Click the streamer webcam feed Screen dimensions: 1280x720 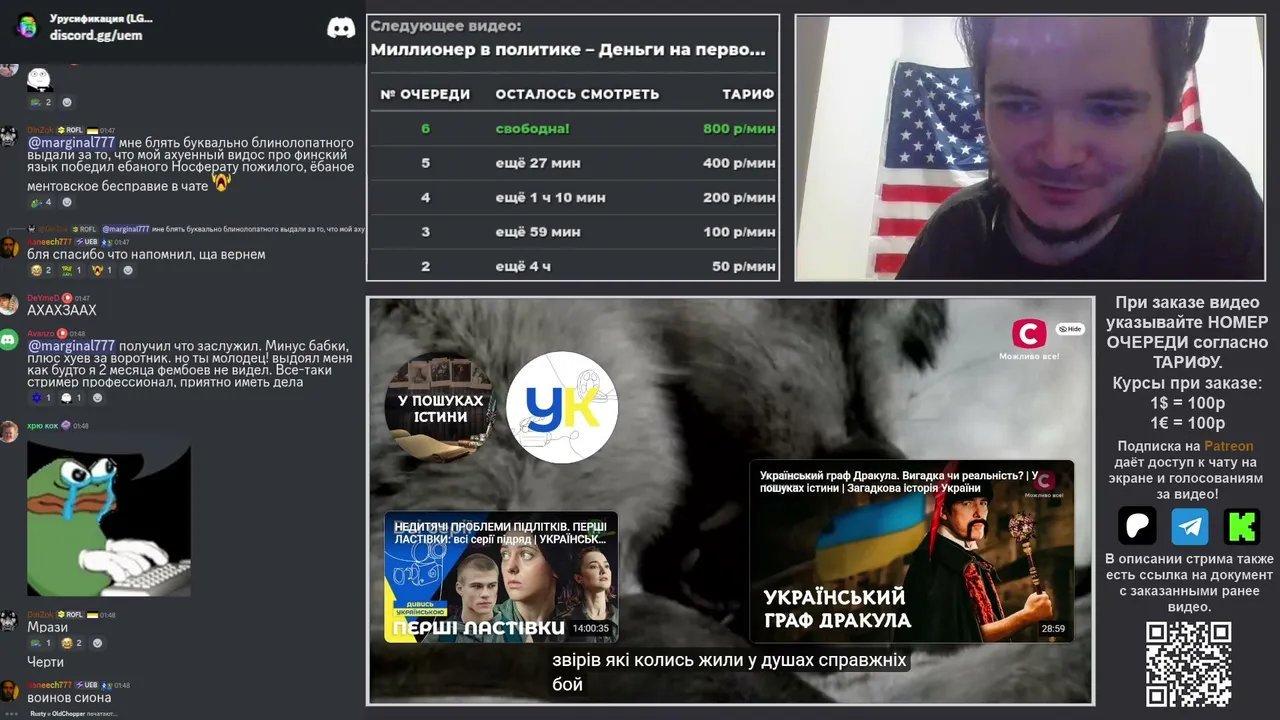click(1030, 148)
